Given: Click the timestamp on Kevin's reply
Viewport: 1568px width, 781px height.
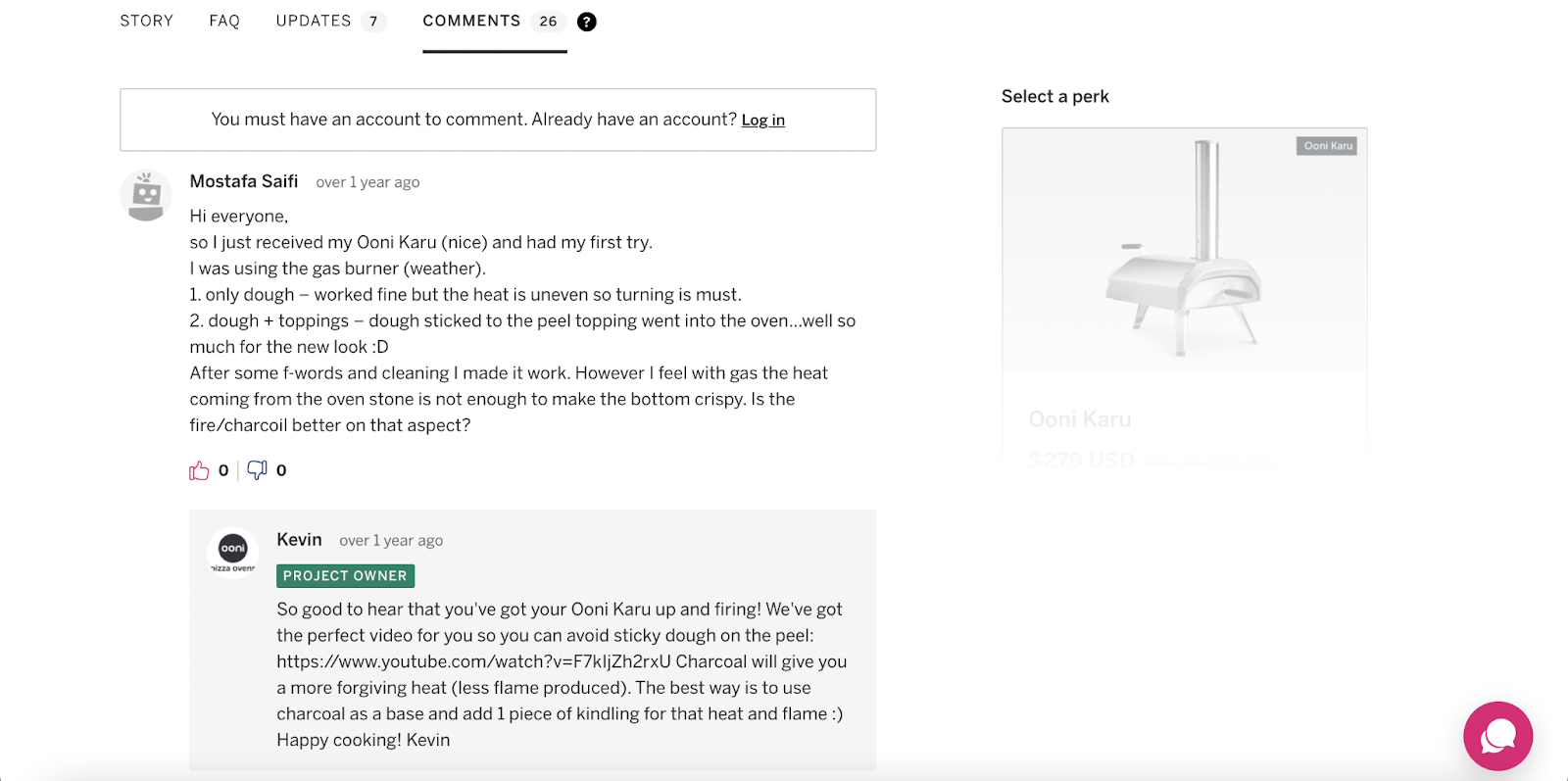Looking at the screenshot, I should (x=391, y=541).
